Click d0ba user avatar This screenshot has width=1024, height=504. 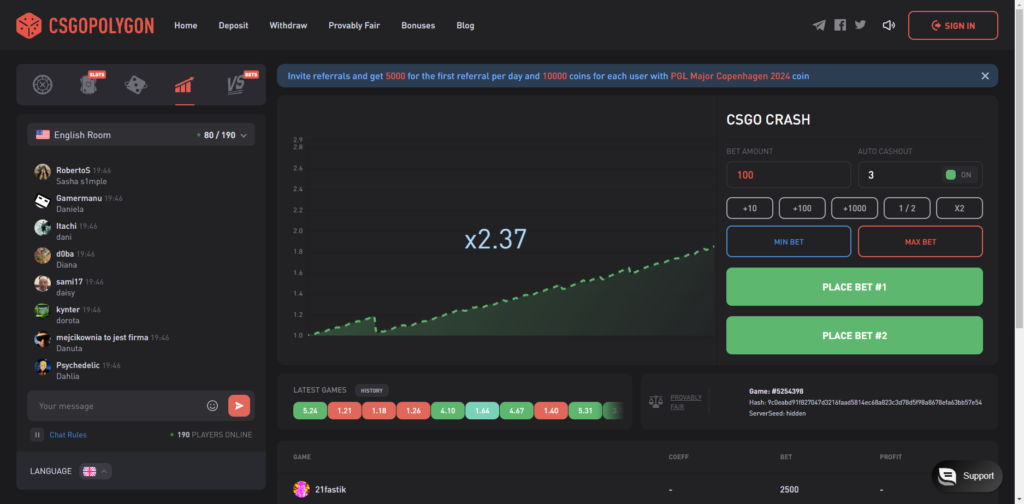click(x=42, y=255)
